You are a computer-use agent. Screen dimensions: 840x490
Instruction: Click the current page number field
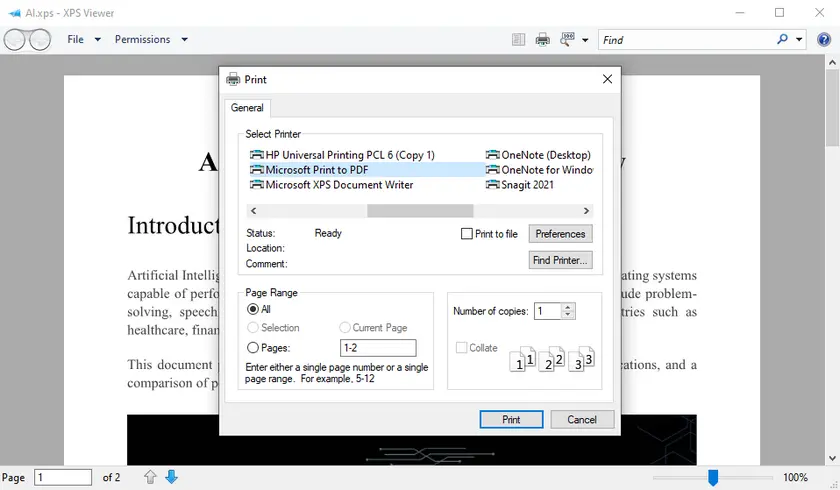[63, 477]
